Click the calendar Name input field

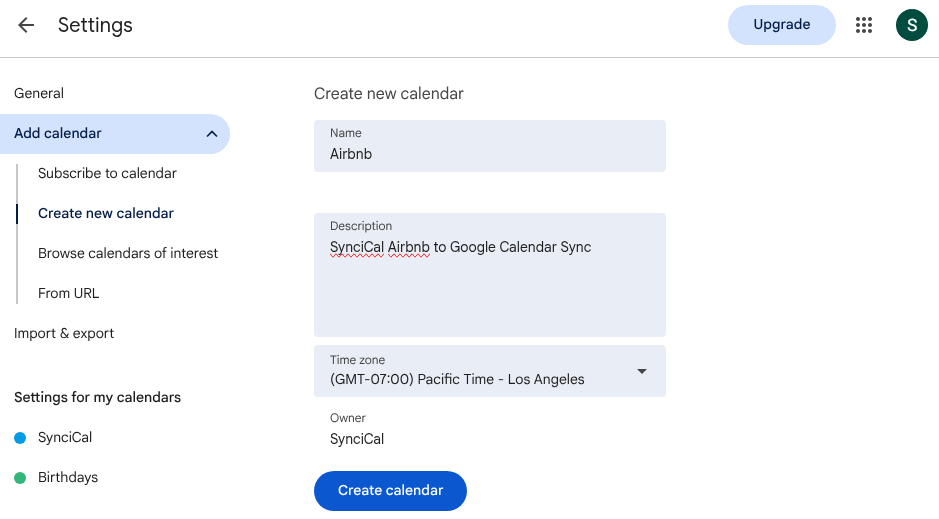[x=489, y=155]
